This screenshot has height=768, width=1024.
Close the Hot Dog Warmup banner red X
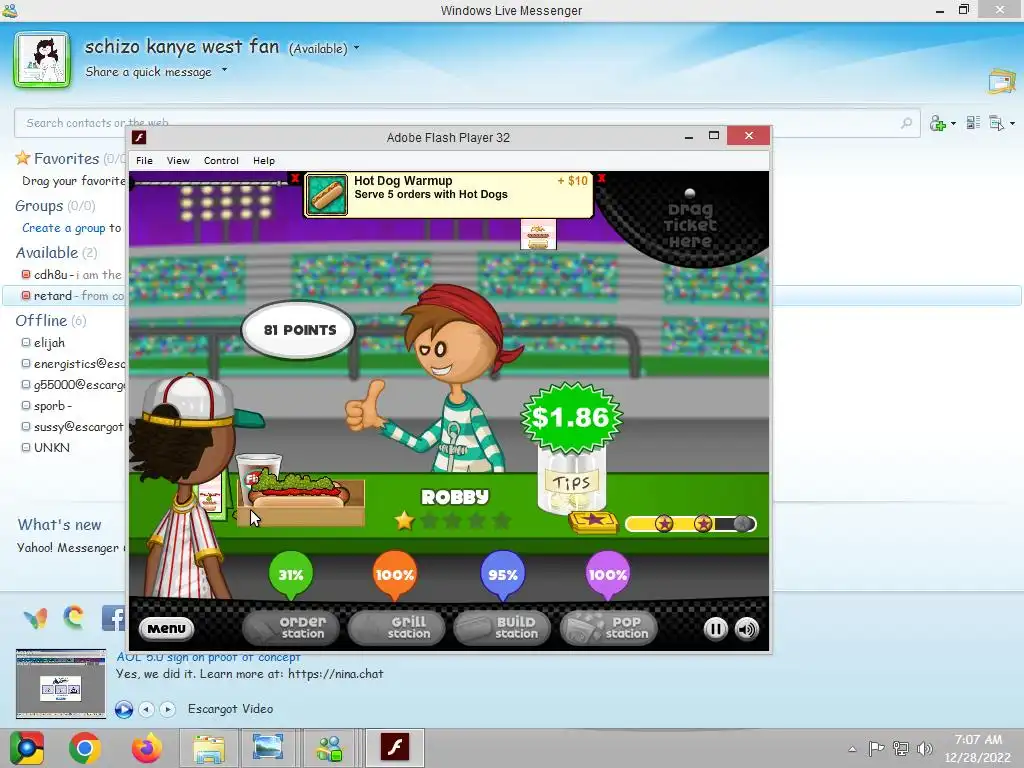click(601, 178)
